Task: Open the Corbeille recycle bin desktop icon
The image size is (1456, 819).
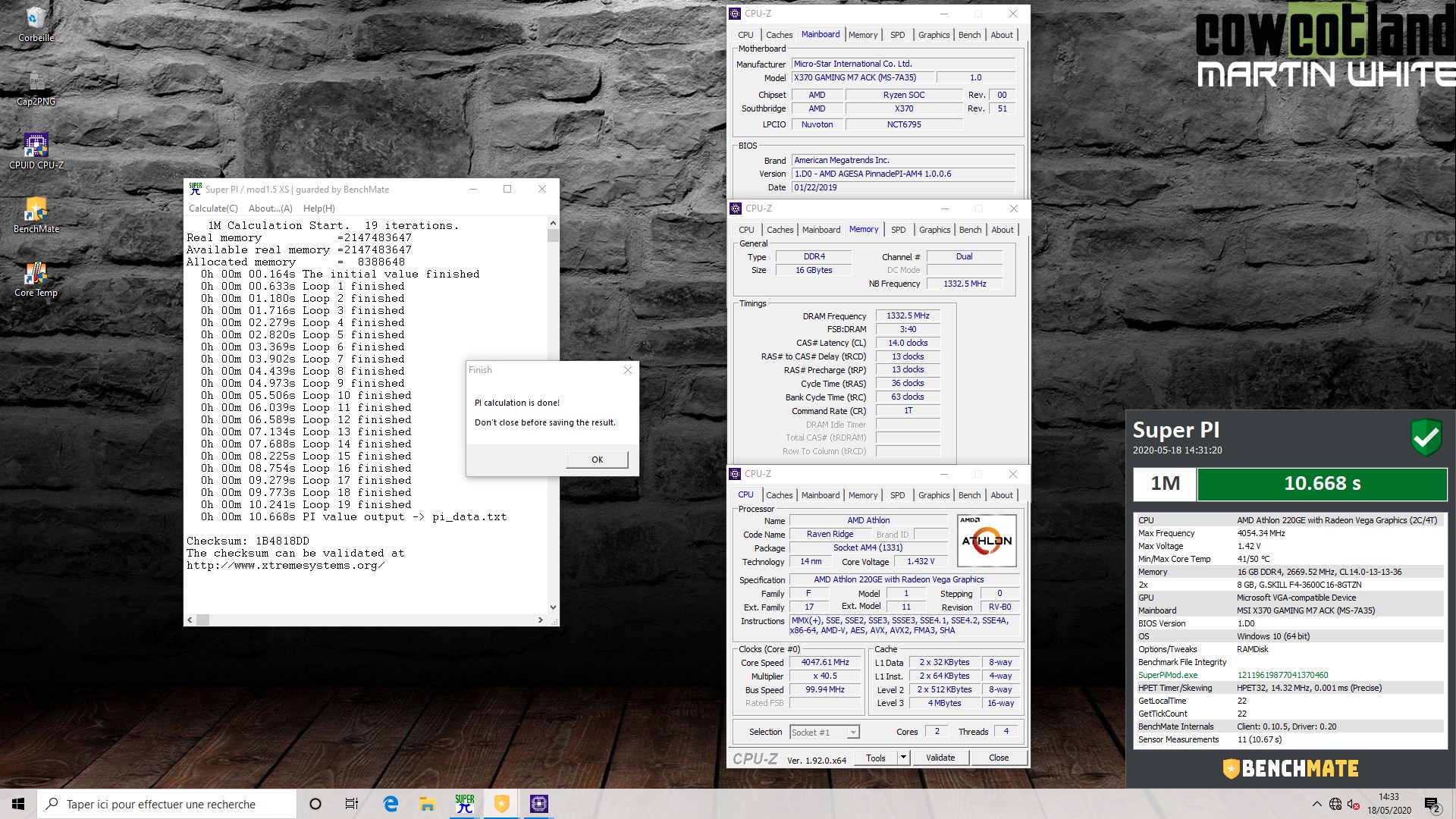Action: 36,23
